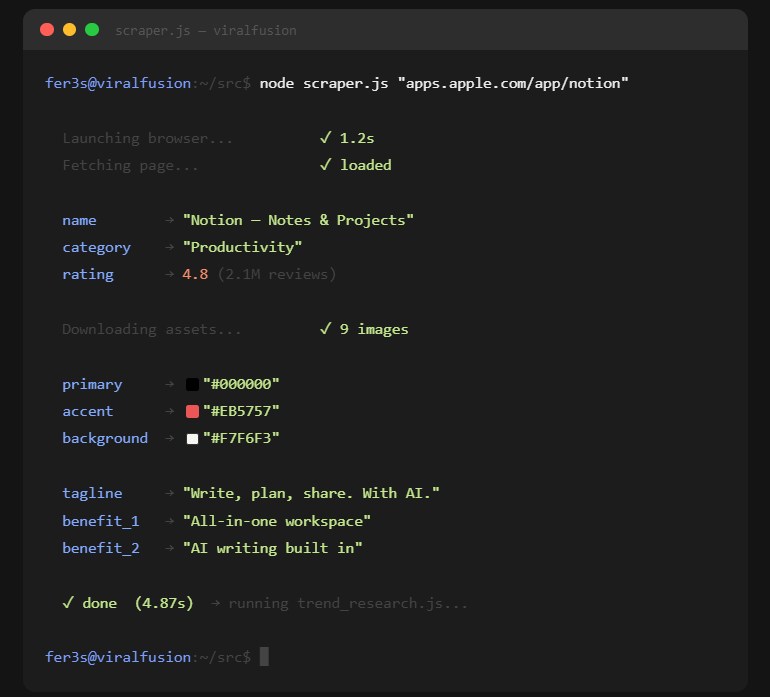Click the terminal cursor at bottom prompt
Viewport: 770px width, 697px height.
(x=264, y=657)
